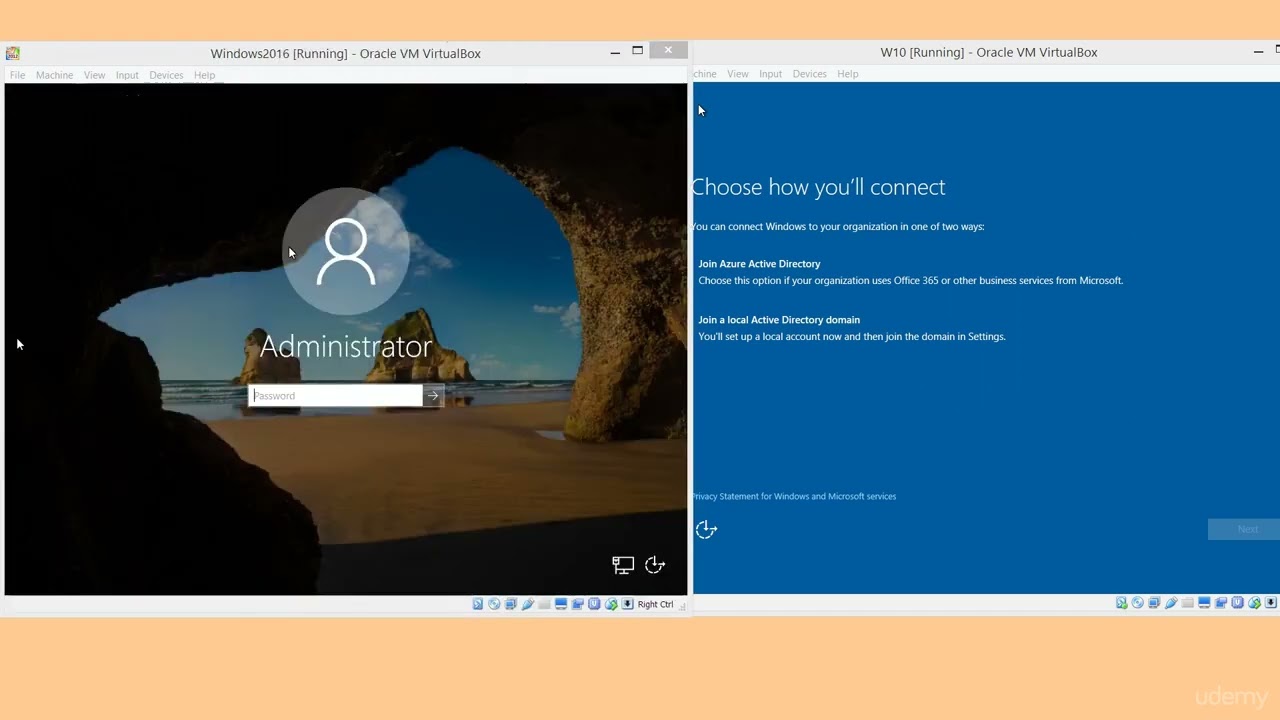
Task: Minimize the Windows2016 VirtualBox window
Action: click(x=615, y=52)
